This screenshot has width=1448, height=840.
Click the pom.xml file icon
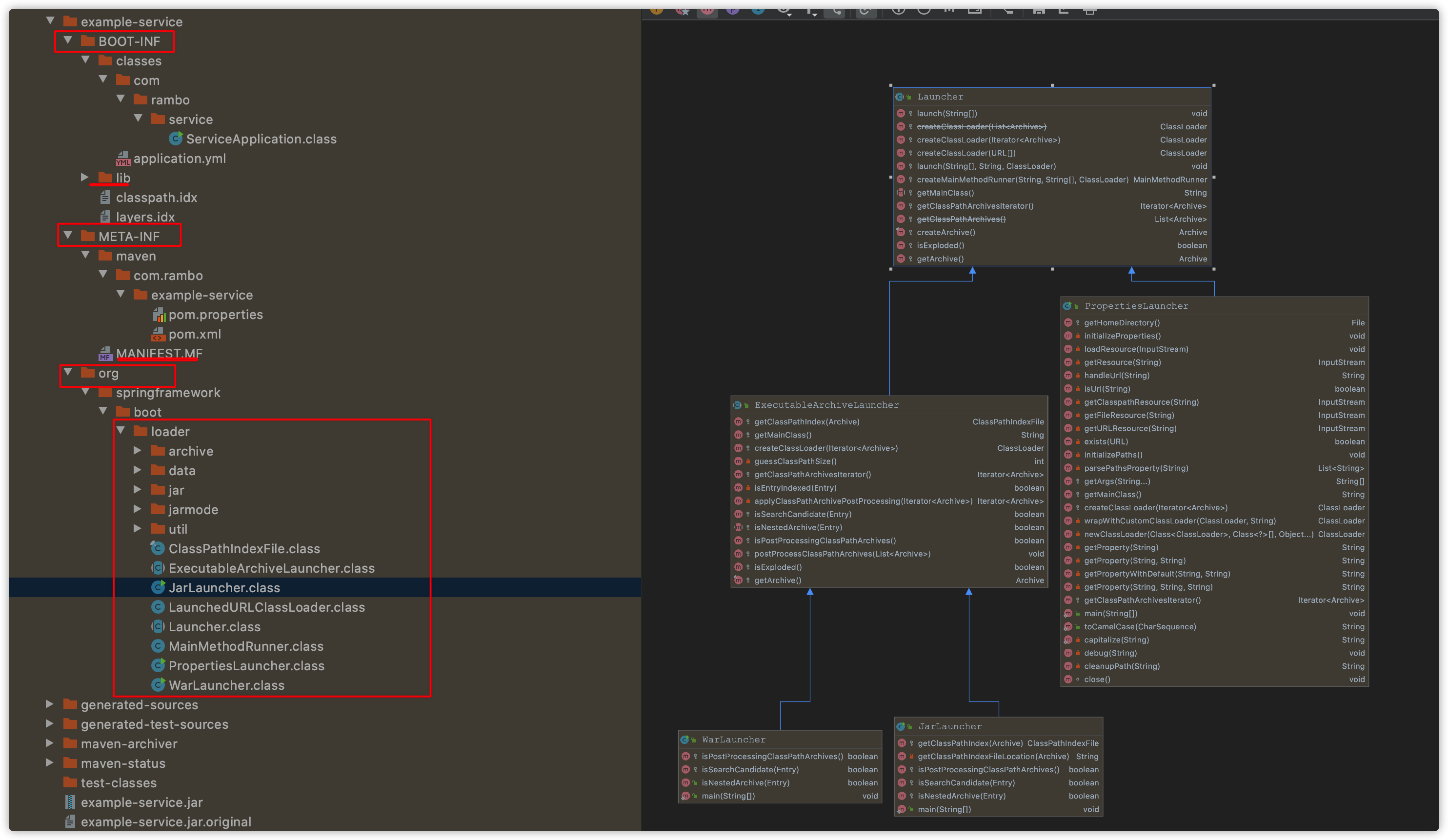(158, 334)
